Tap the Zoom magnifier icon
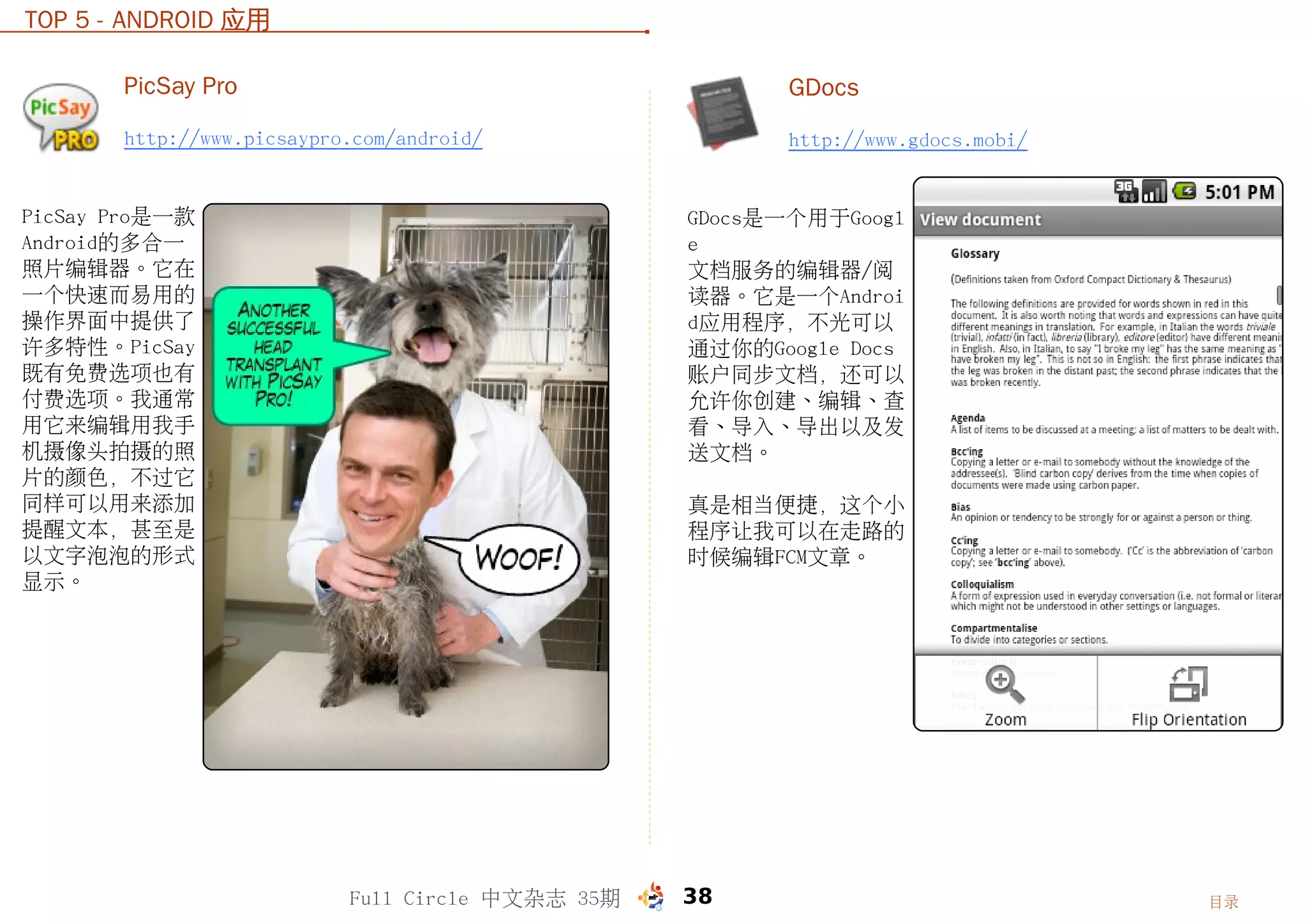1307x924 pixels. (1005, 684)
